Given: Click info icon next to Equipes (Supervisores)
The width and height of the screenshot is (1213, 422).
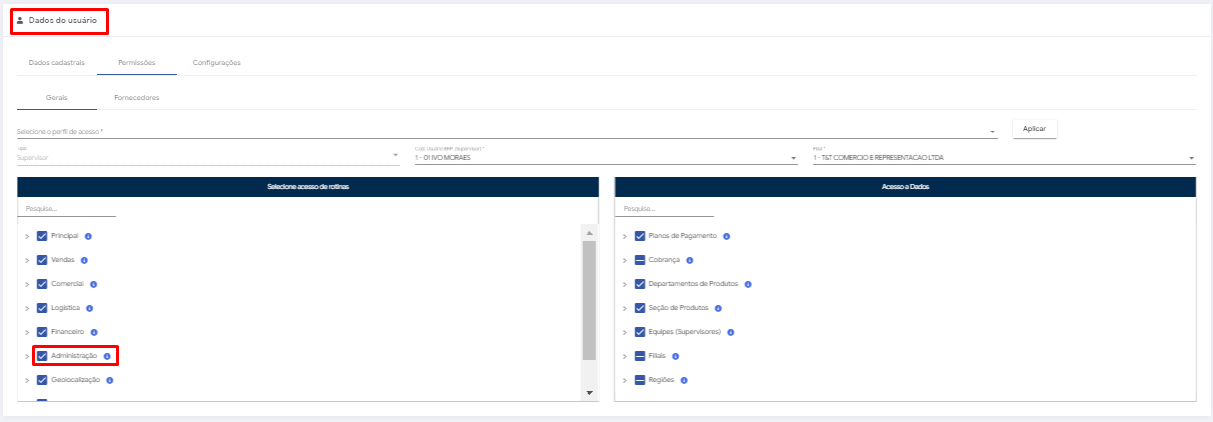Looking at the screenshot, I should (730, 332).
